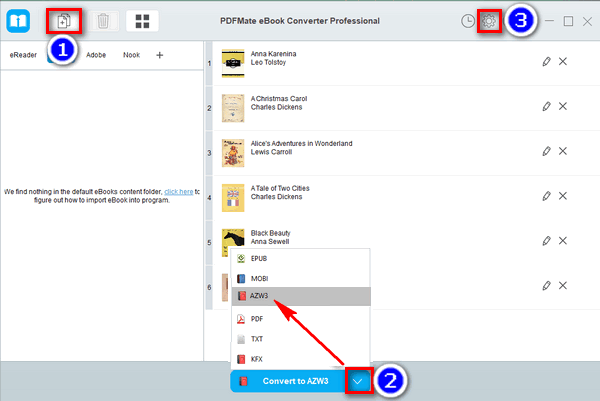Image resolution: width=600 pixels, height=401 pixels.
Task: Toggle the output format dropdown arrow
Action: click(358, 381)
